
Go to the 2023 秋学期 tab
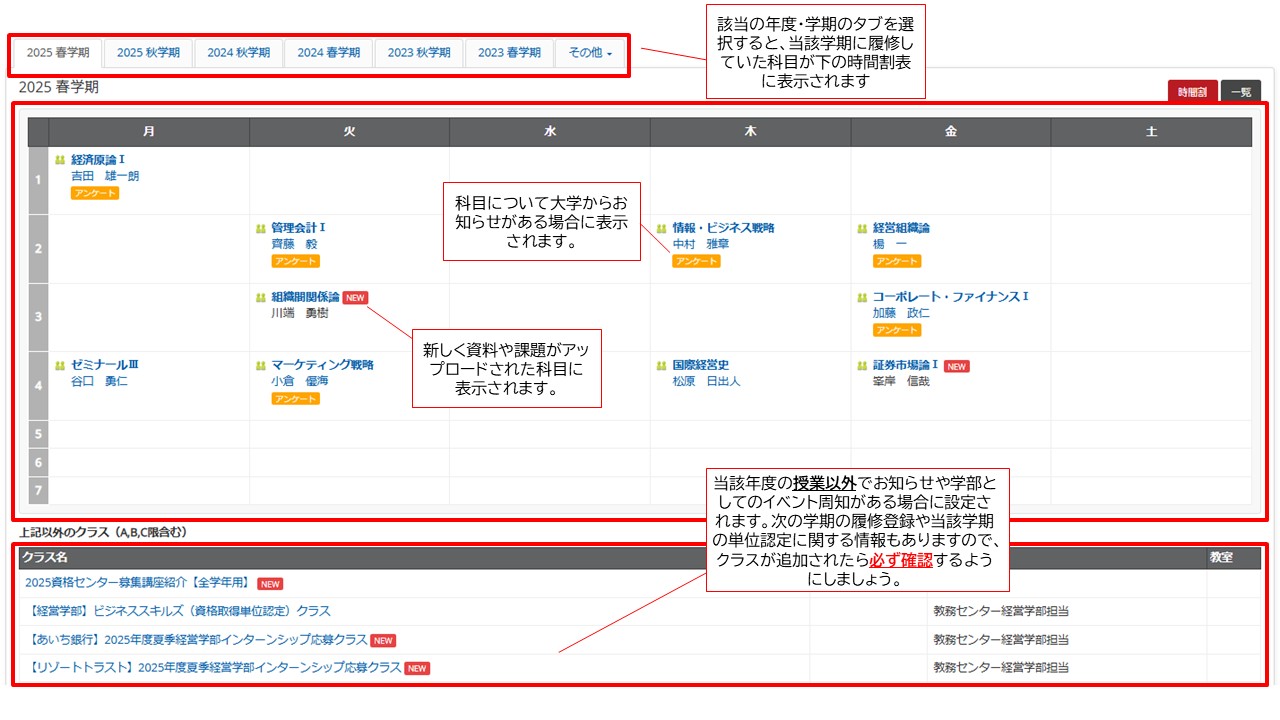click(419, 53)
